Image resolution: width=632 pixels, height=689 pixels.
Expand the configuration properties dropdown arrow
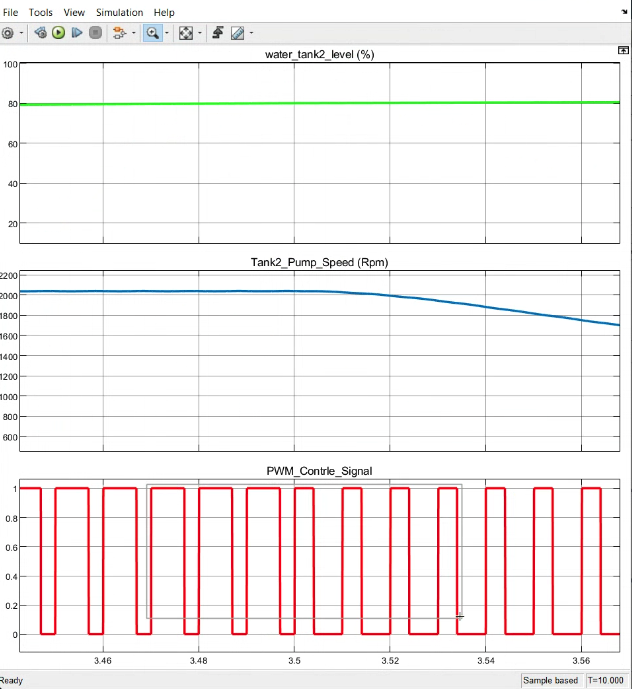(21, 33)
